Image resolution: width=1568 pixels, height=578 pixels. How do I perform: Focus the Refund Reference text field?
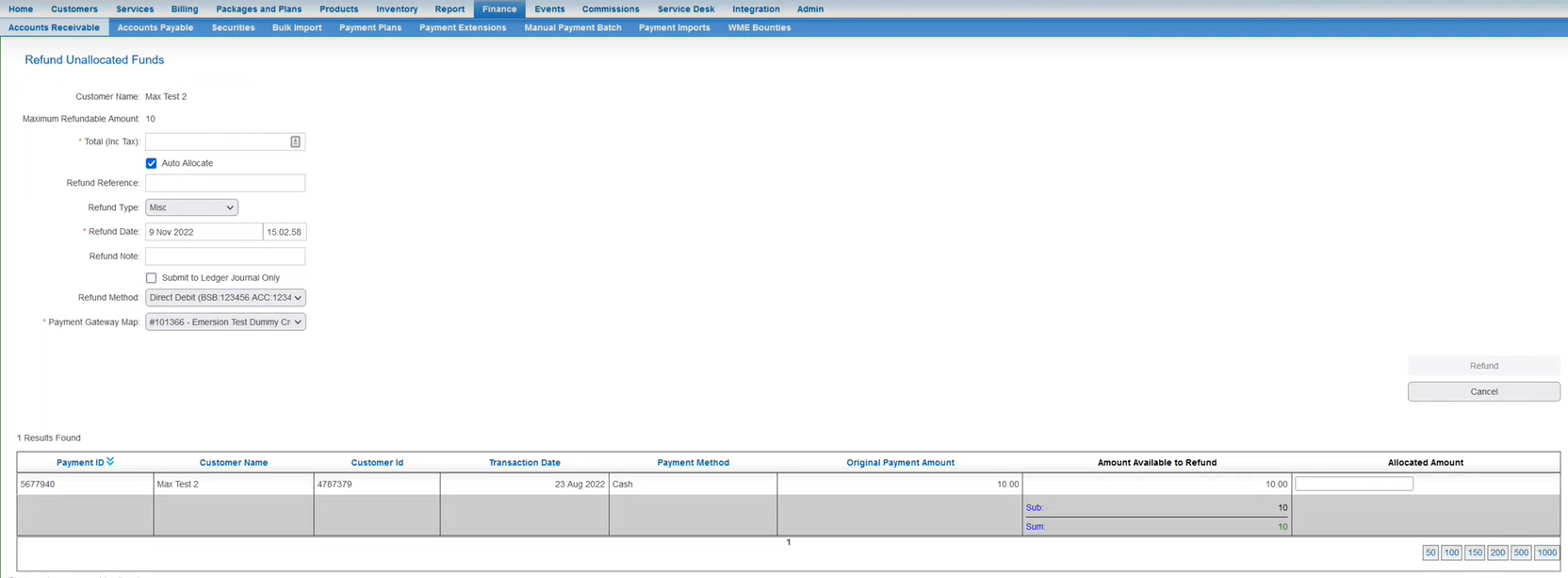pyautogui.click(x=225, y=183)
